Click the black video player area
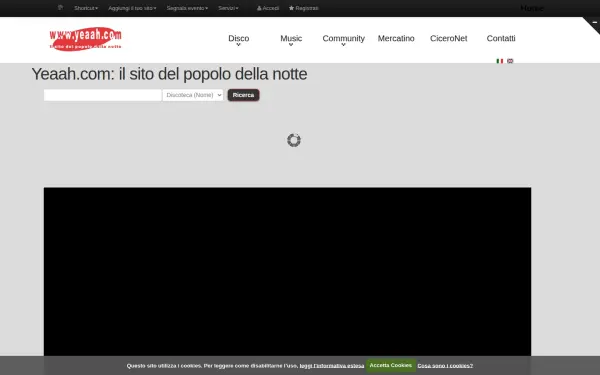 pos(287,272)
